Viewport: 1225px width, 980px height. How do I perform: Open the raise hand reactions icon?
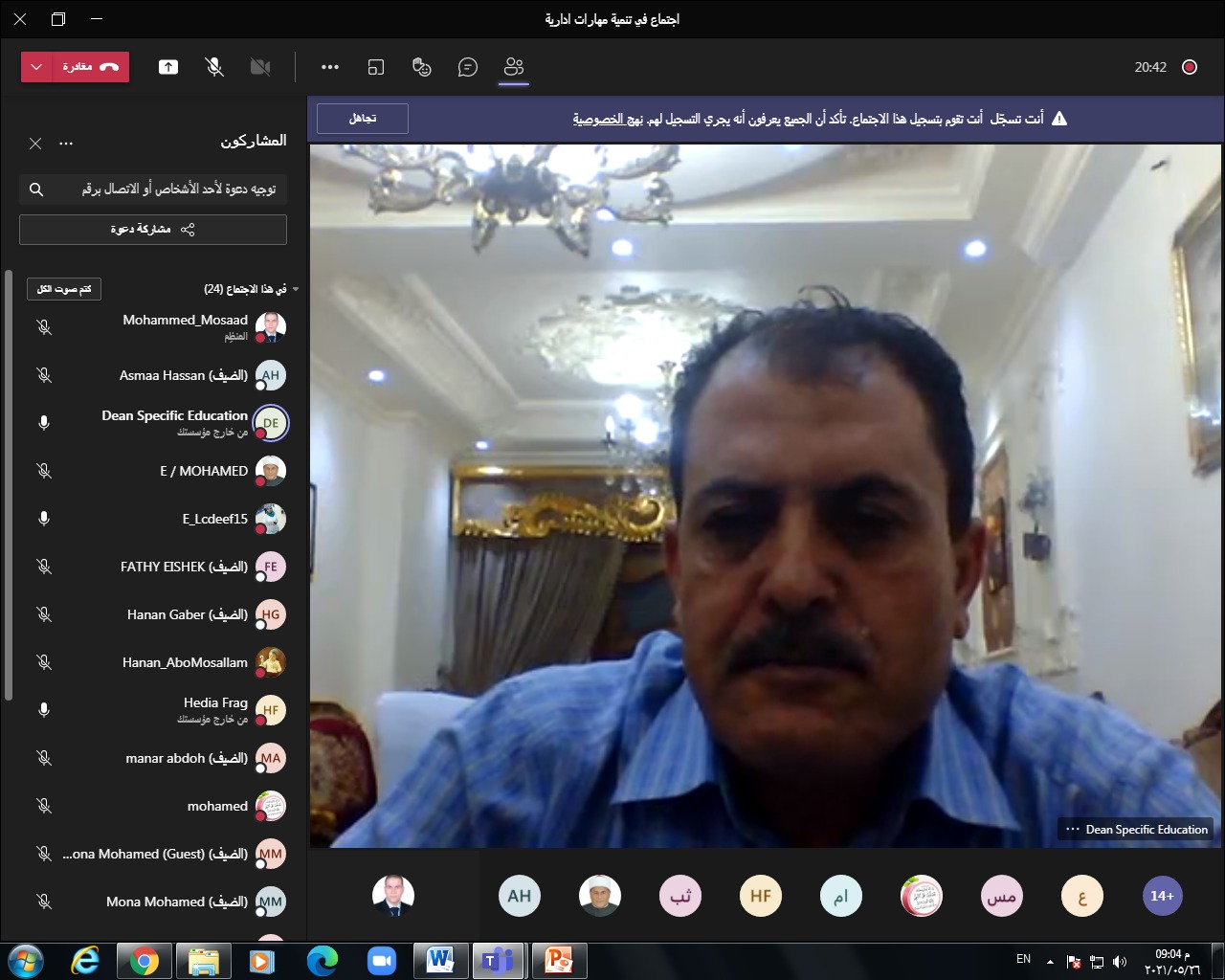tap(422, 67)
